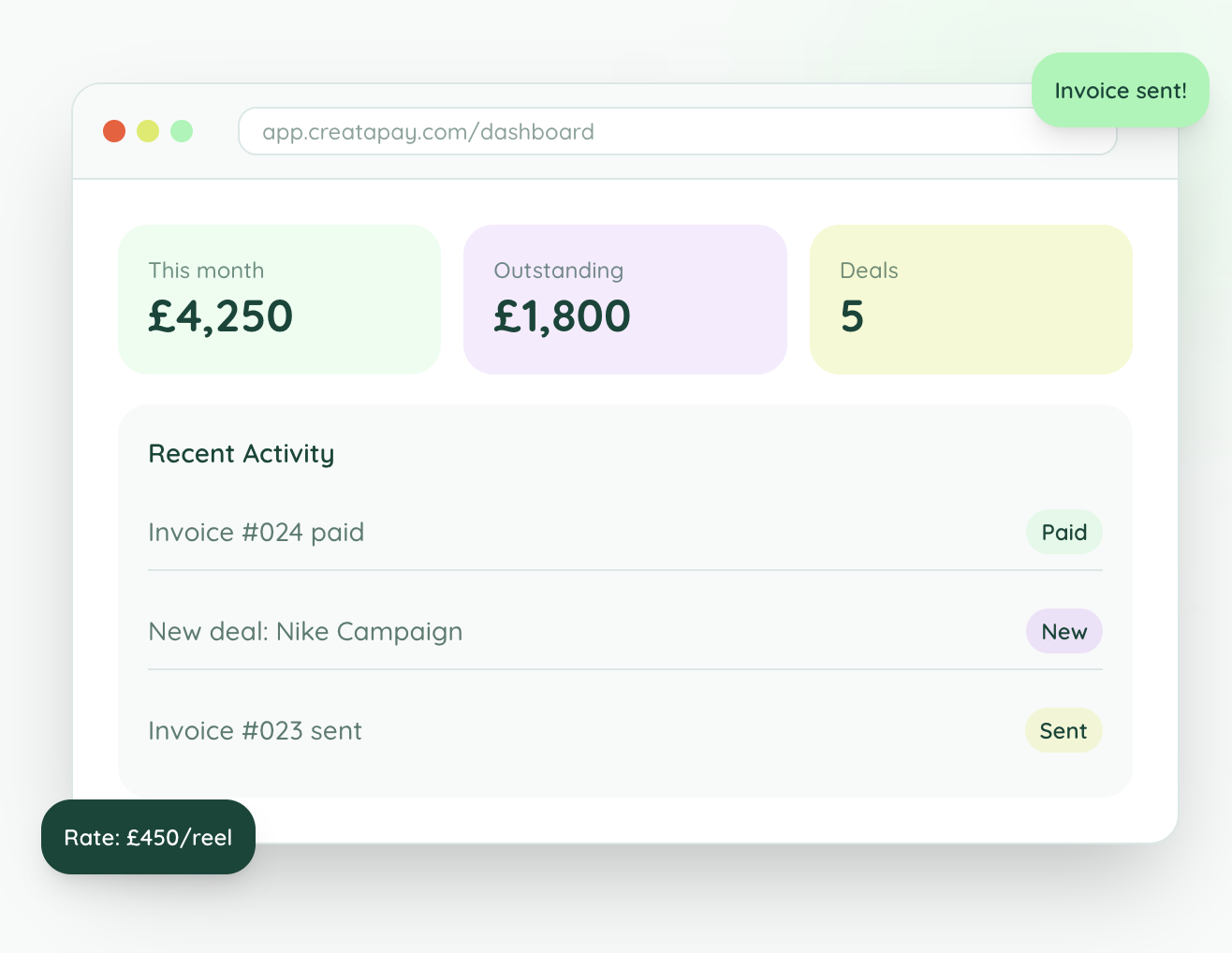
Task: Click the £4,250 amount figure
Action: (x=221, y=316)
